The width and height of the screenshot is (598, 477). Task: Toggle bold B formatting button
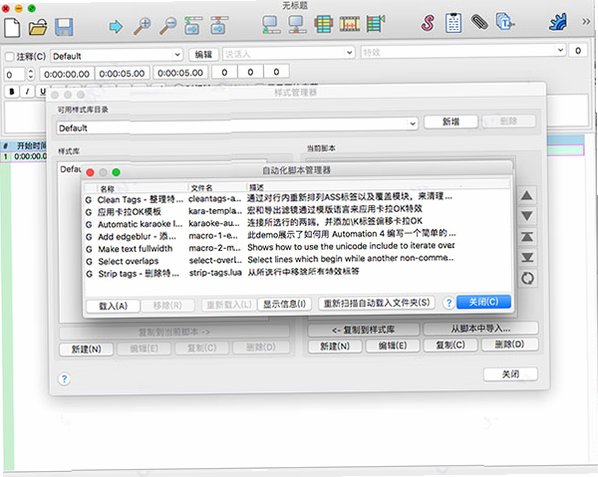click(12, 92)
